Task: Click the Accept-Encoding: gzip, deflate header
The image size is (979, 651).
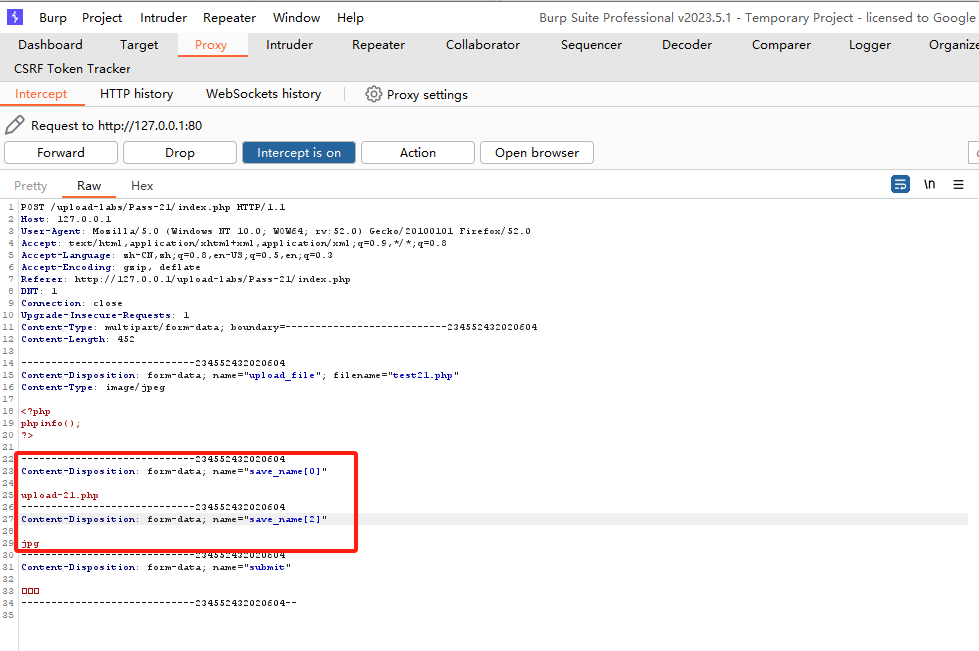Action: (111, 267)
